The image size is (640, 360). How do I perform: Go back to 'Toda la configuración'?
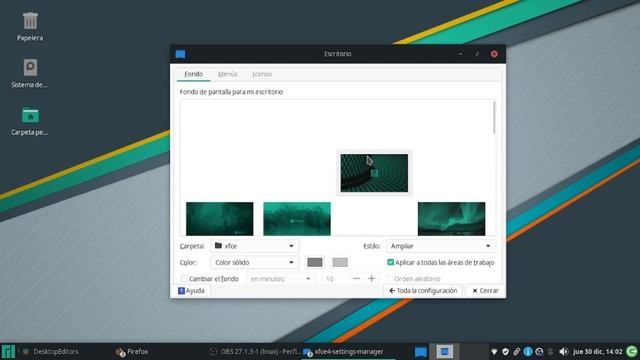[x=423, y=291]
